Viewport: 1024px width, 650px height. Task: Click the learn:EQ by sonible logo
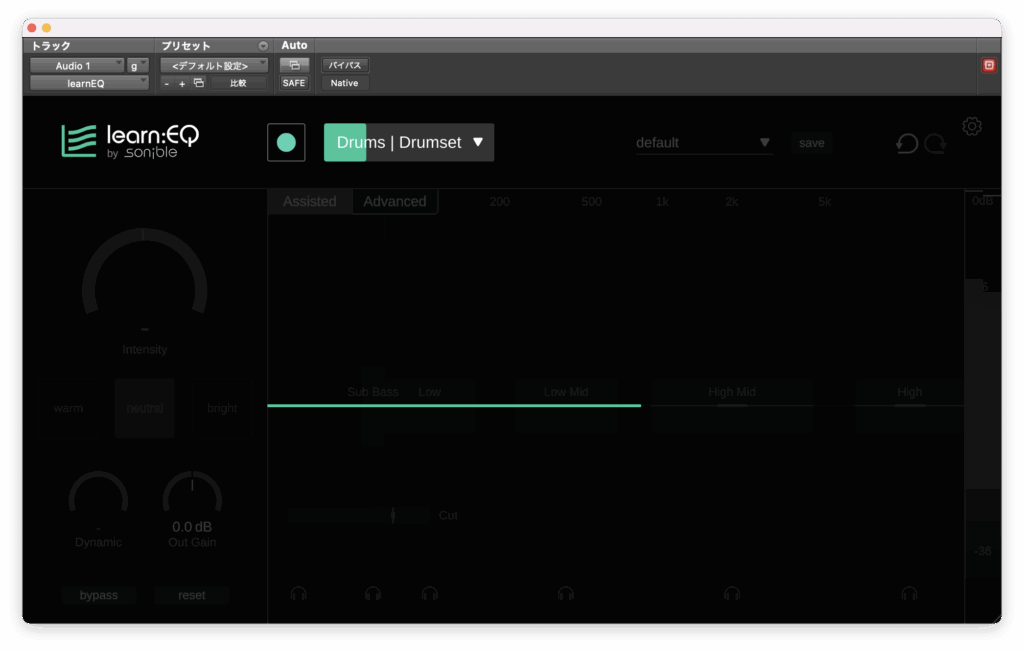131,141
